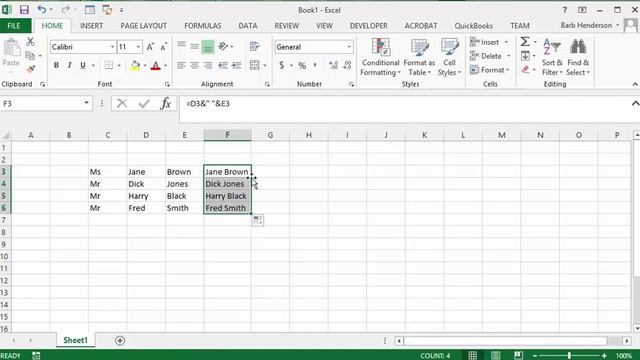640x360 pixels.
Task: Open the Conditional Formatting menu
Action: (x=380, y=57)
